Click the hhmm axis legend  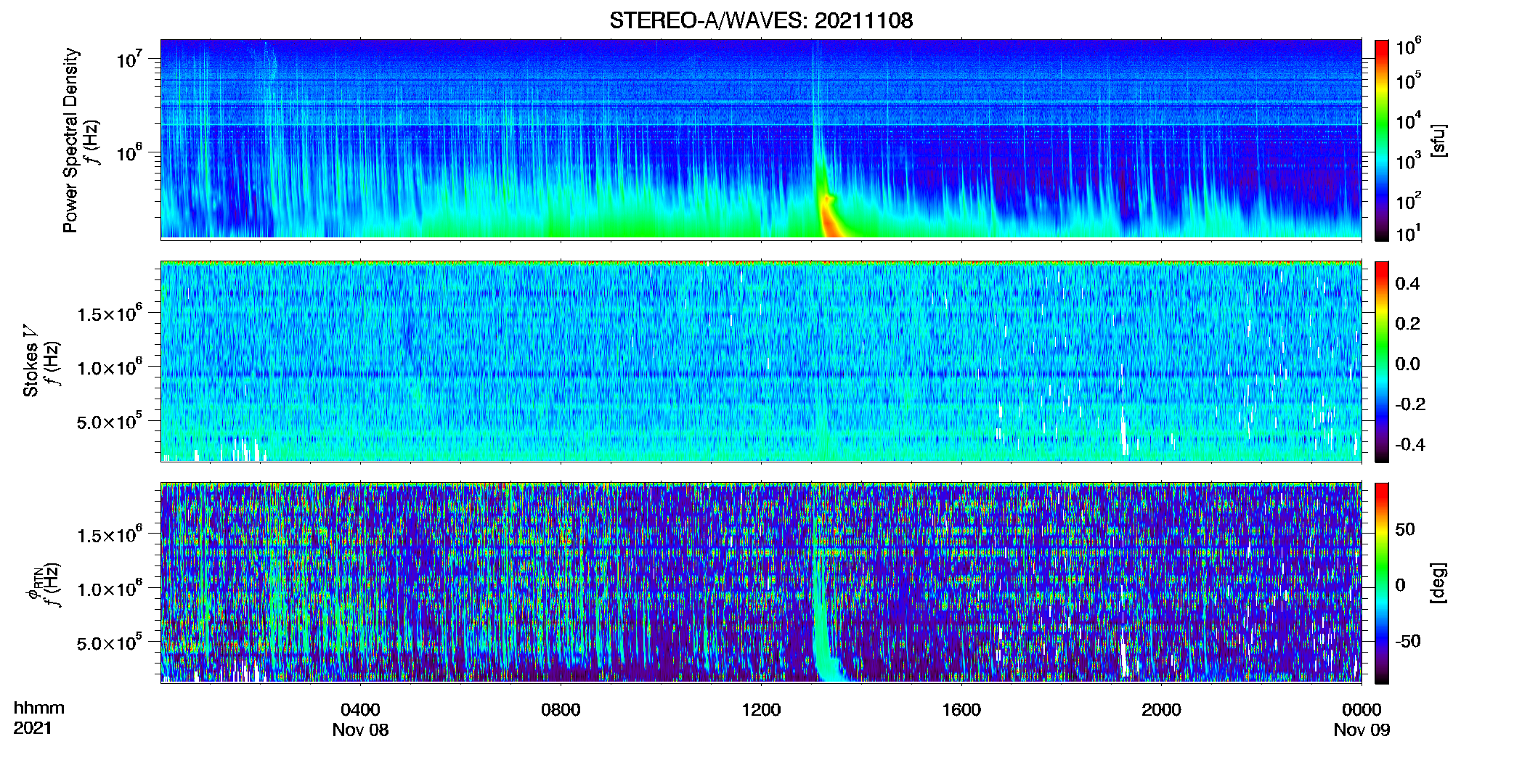pos(39,708)
